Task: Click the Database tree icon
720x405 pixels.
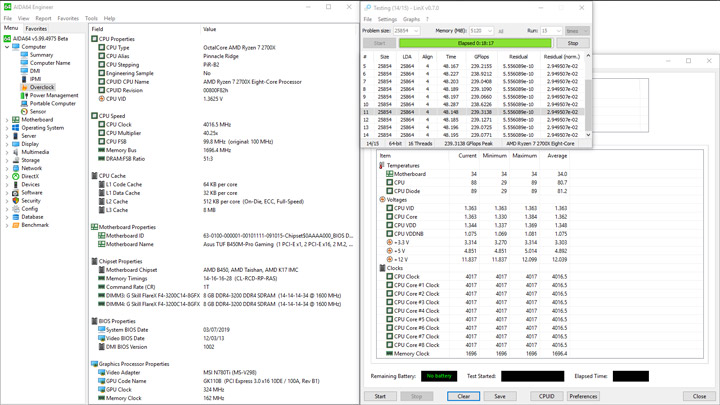Action: click(x=16, y=217)
